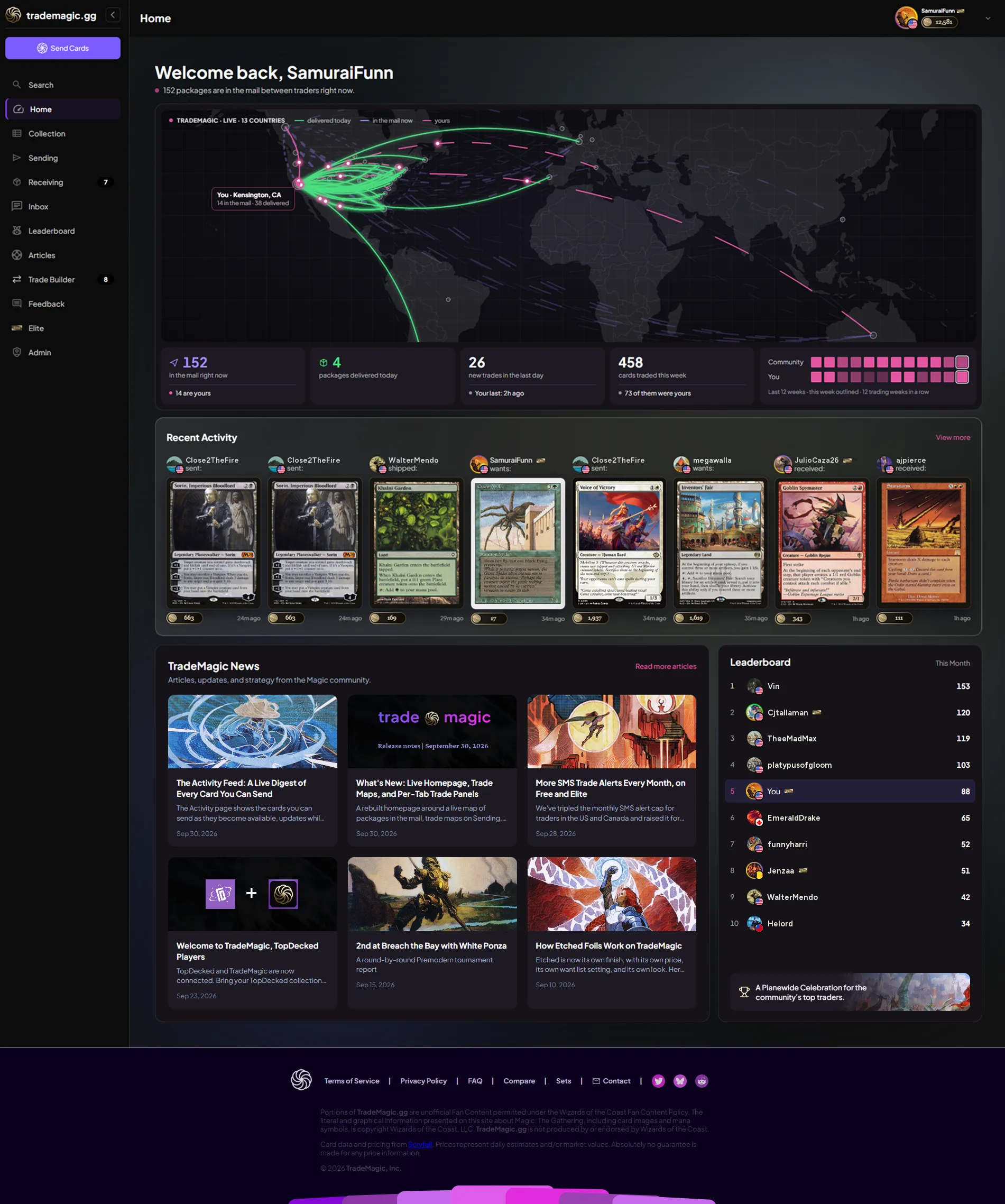
Task: Open the Reddit icon in footer
Action: tap(702, 1081)
